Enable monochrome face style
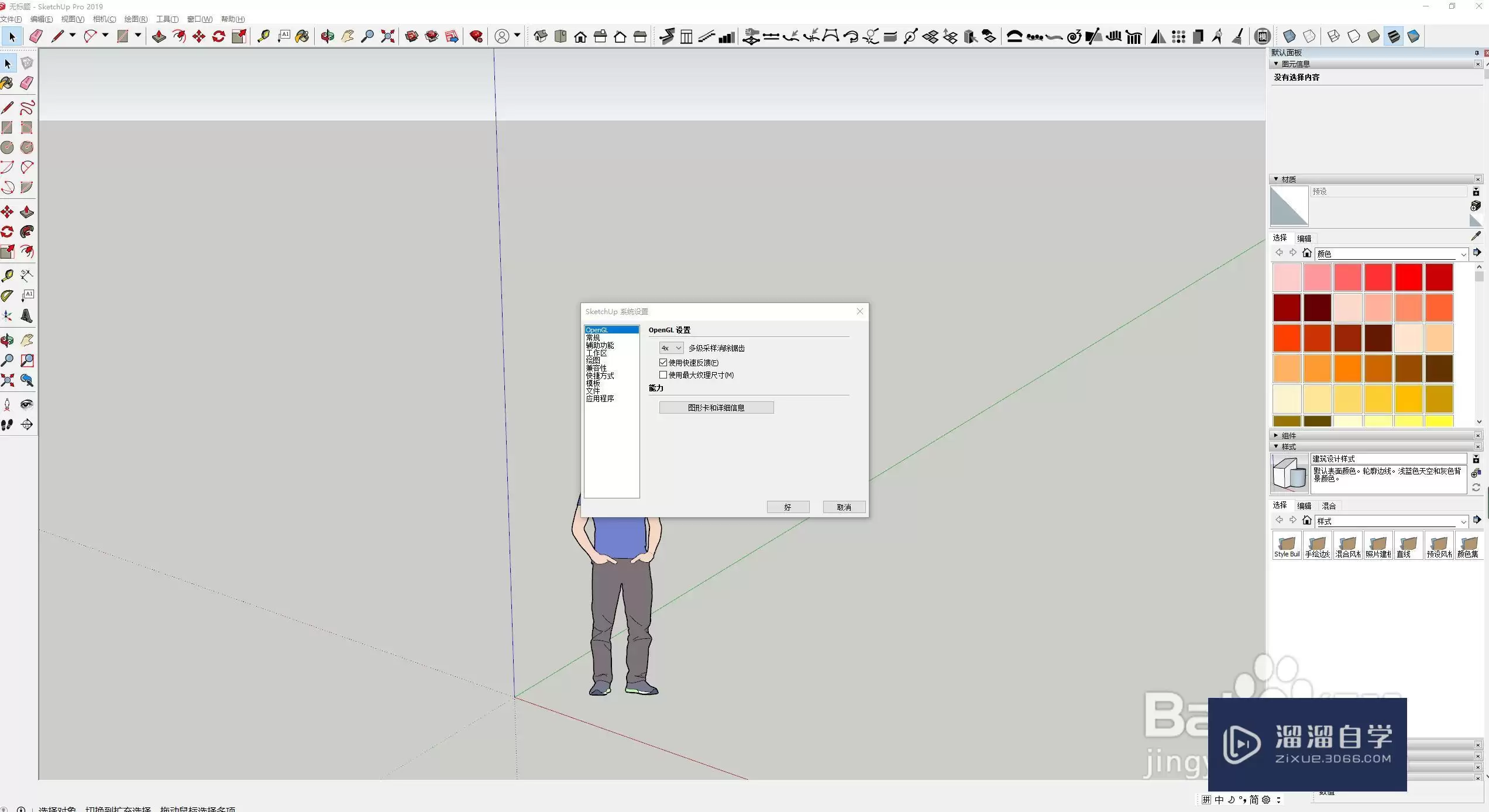 (x=1414, y=37)
